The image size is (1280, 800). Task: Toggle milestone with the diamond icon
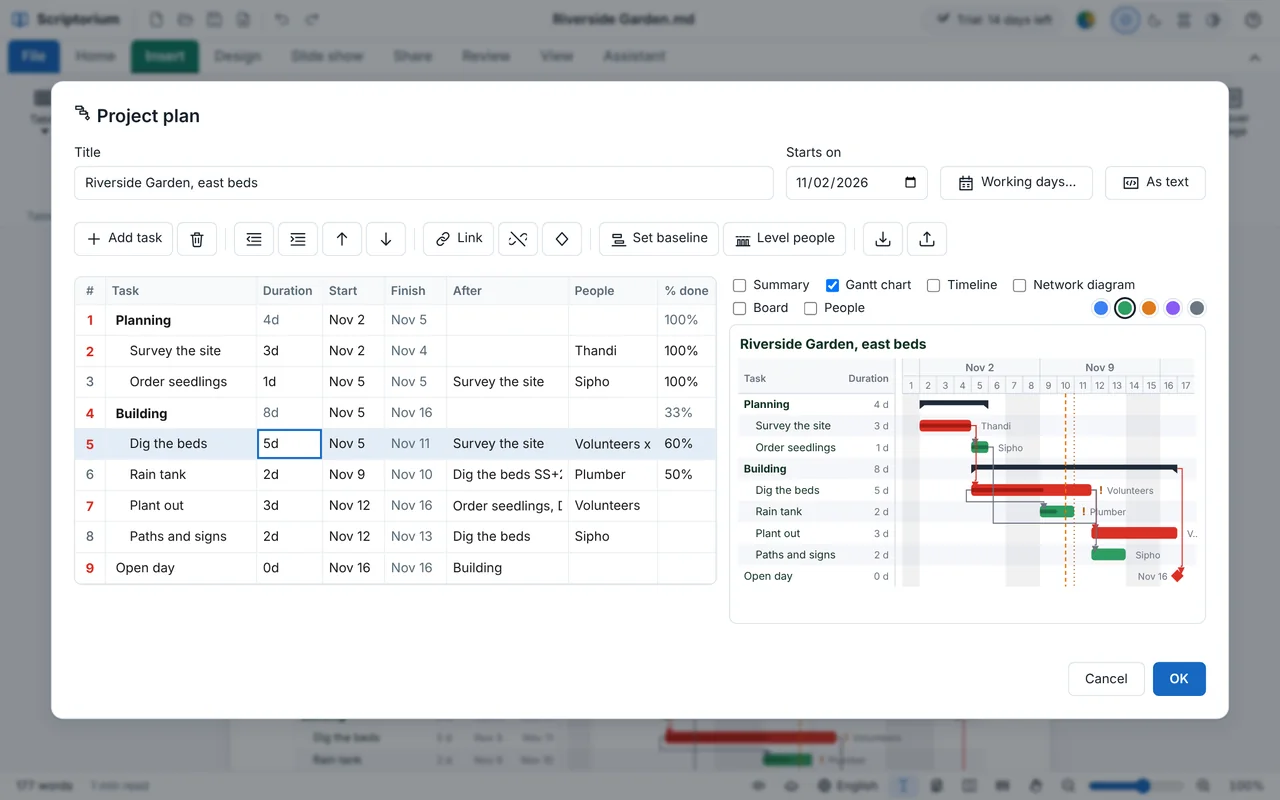pos(562,239)
